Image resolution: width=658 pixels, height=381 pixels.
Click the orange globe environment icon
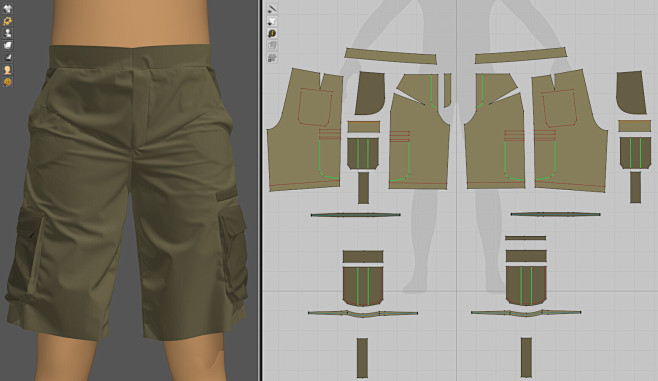pos(8,81)
